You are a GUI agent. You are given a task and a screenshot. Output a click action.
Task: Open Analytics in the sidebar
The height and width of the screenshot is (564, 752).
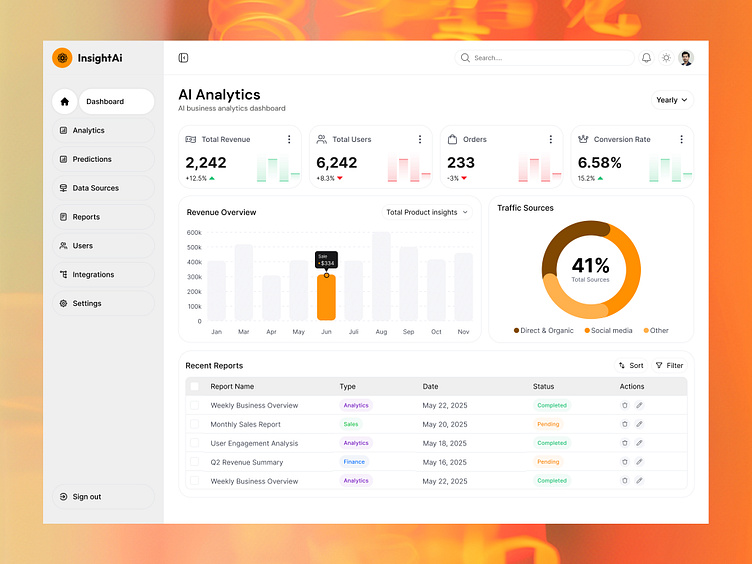pos(103,130)
